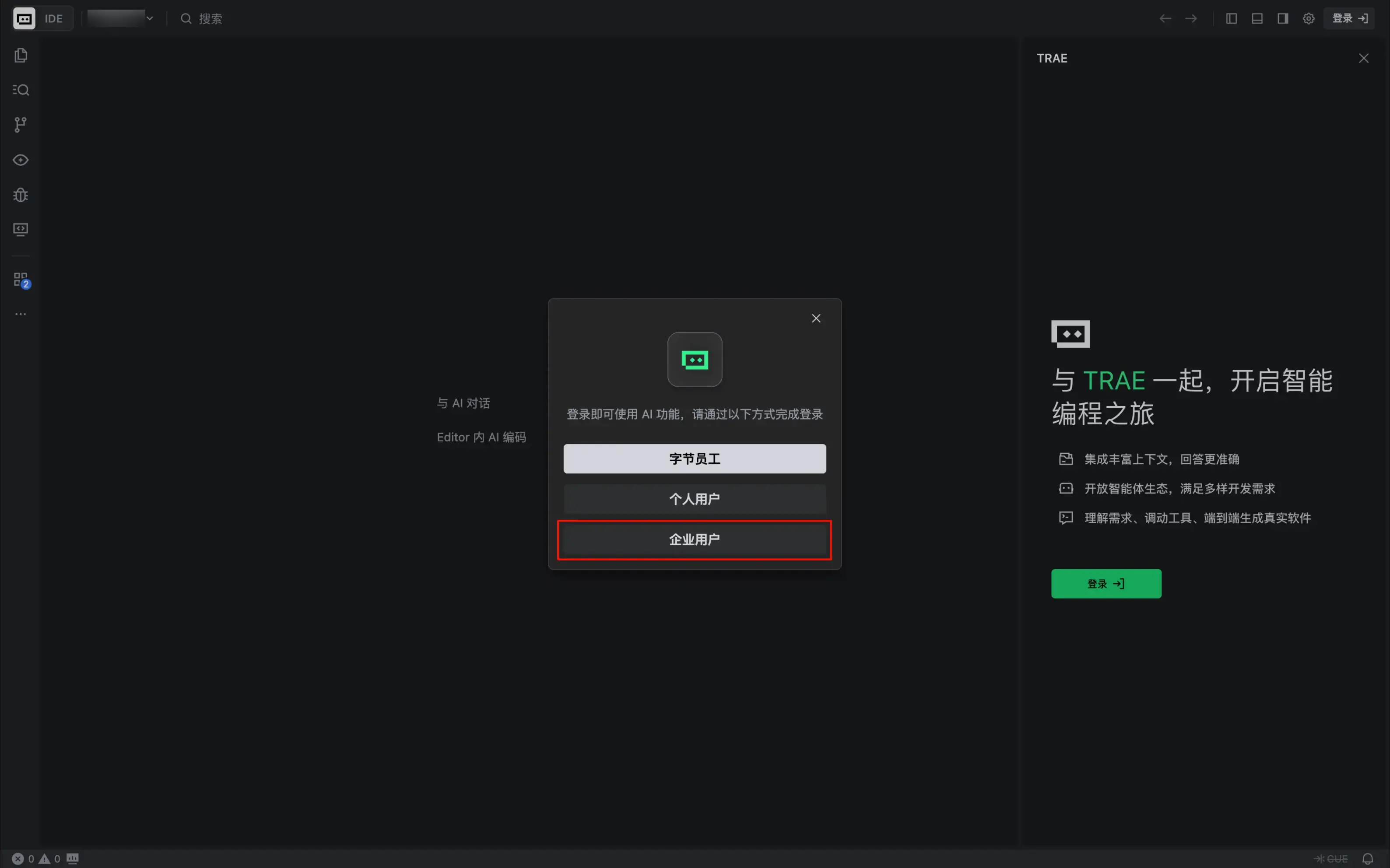Viewport: 1390px width, 868px height.
Task: Click the TRAE panel title
Action: 1052,58
